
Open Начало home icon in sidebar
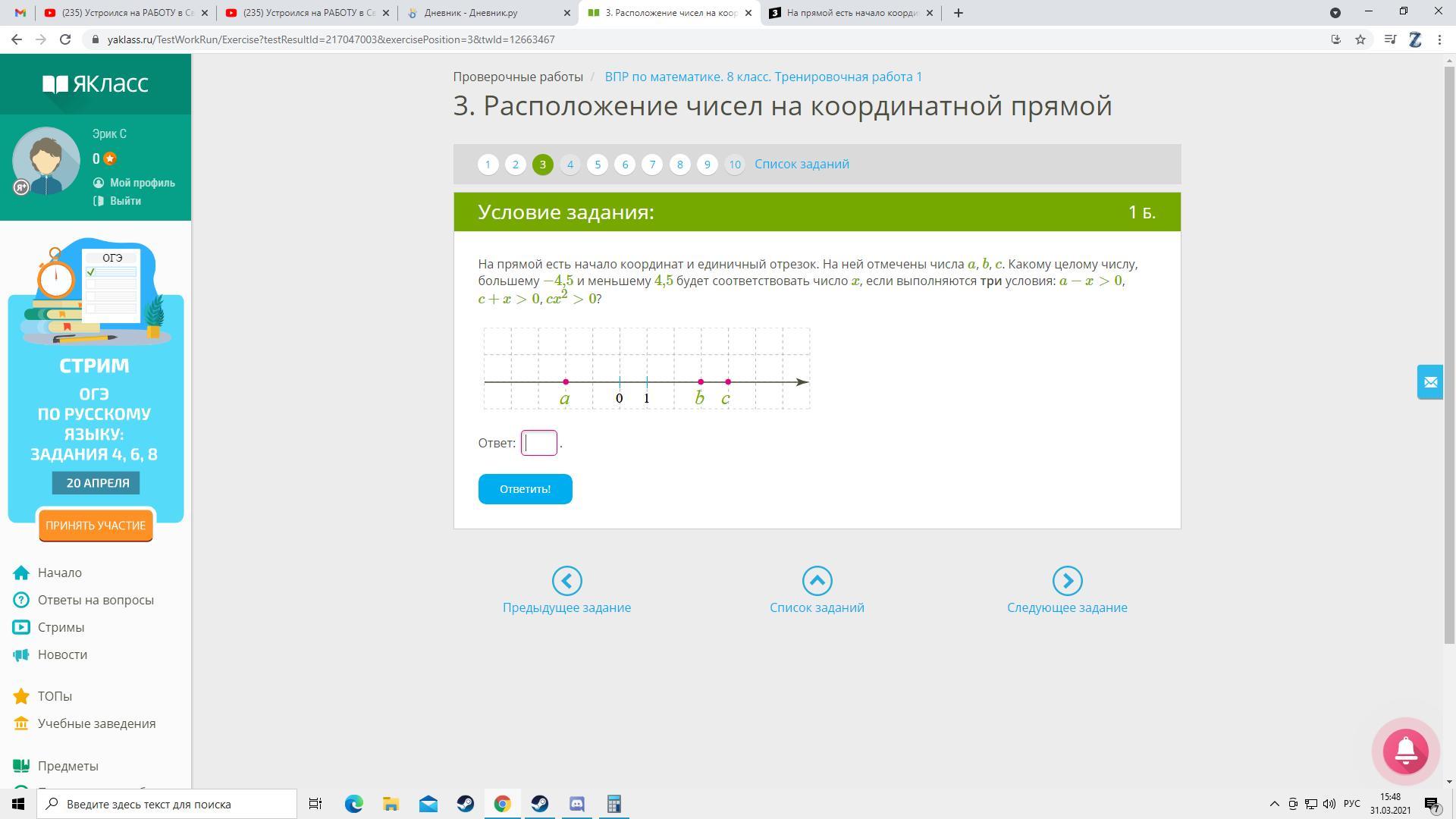pyautogui.click(x=21, y=573)
